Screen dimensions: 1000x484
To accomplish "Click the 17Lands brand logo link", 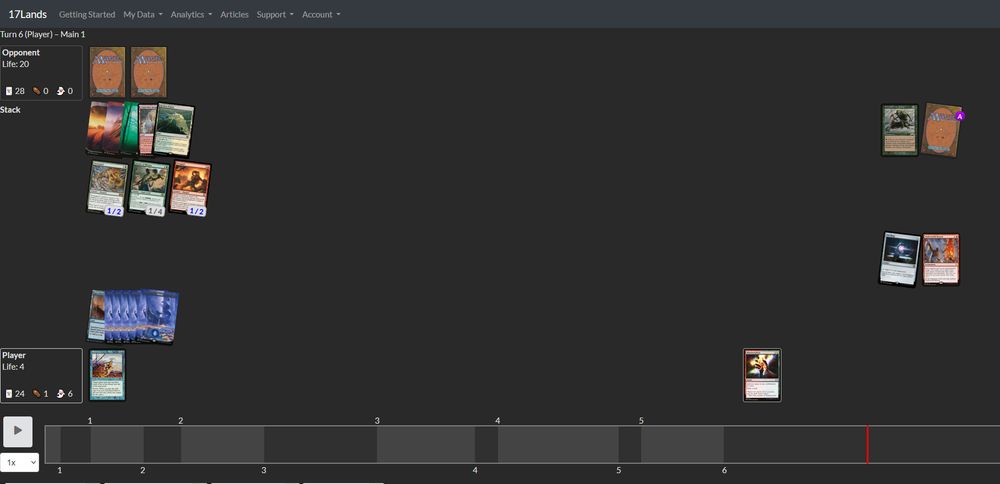I will coord(27,14).
